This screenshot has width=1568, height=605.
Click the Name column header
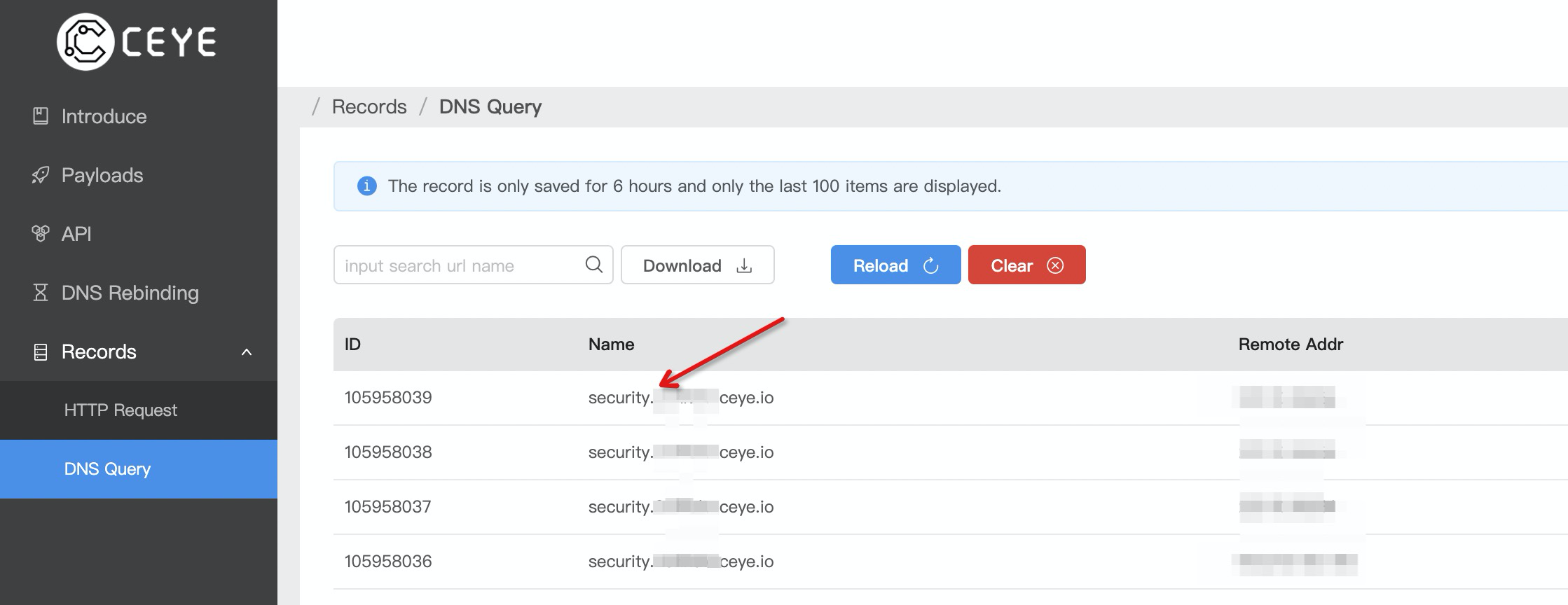pos(611,345)
